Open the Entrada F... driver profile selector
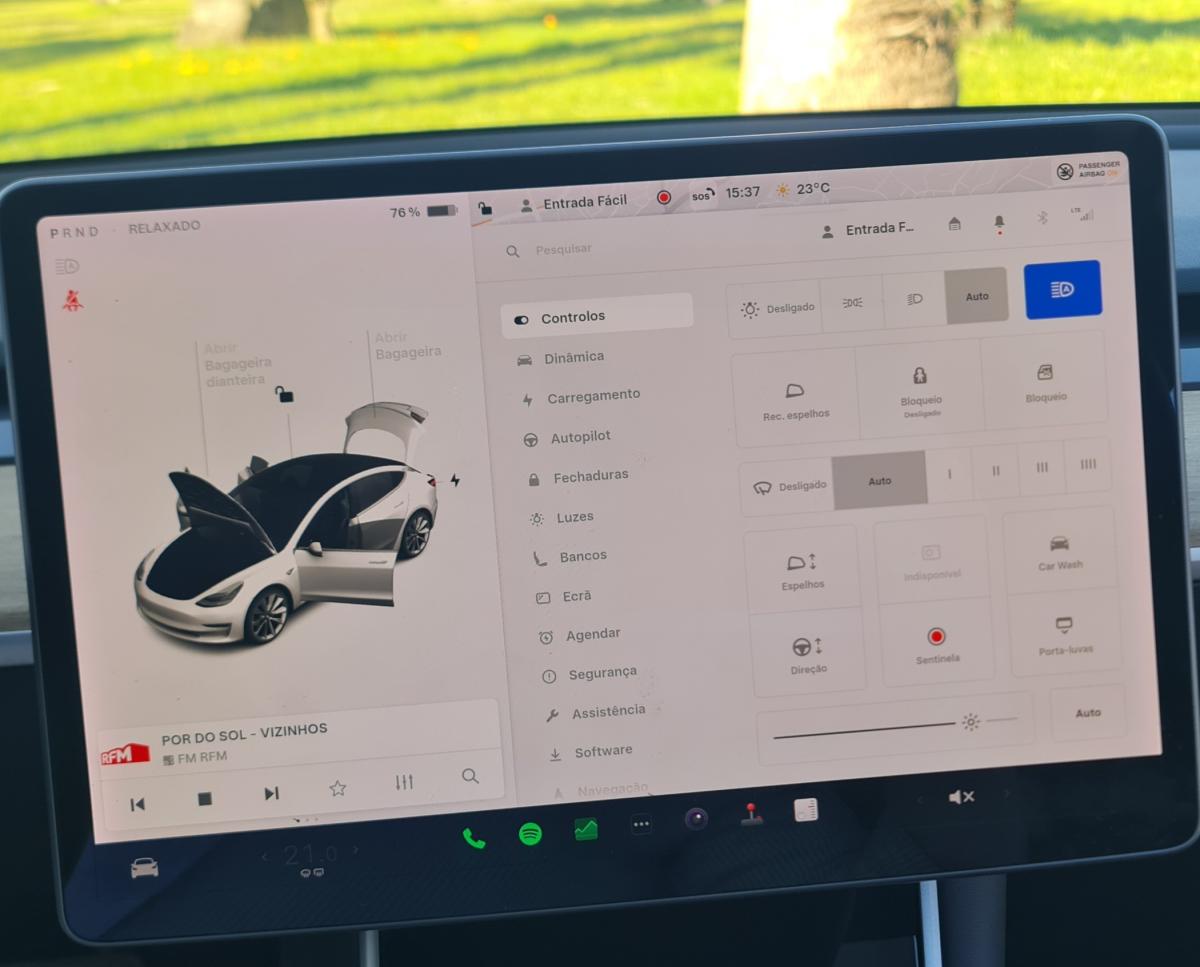Viewport: 1200px width, 967px height. [x=868, y=230]
